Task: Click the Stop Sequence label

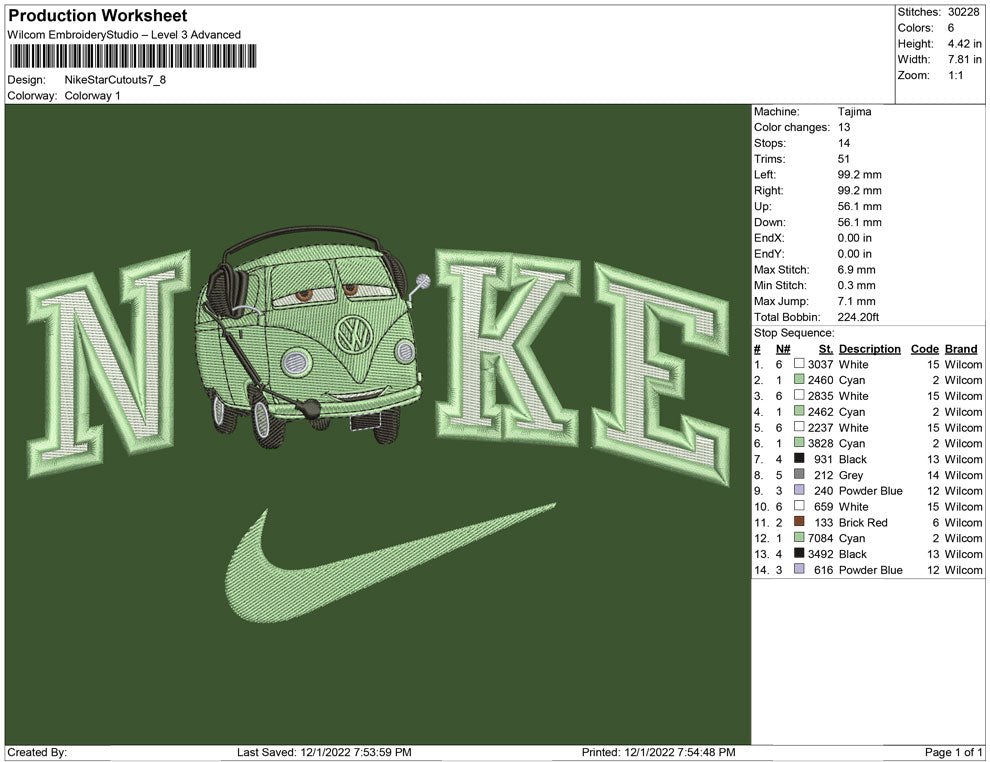Action: (794, 333)
